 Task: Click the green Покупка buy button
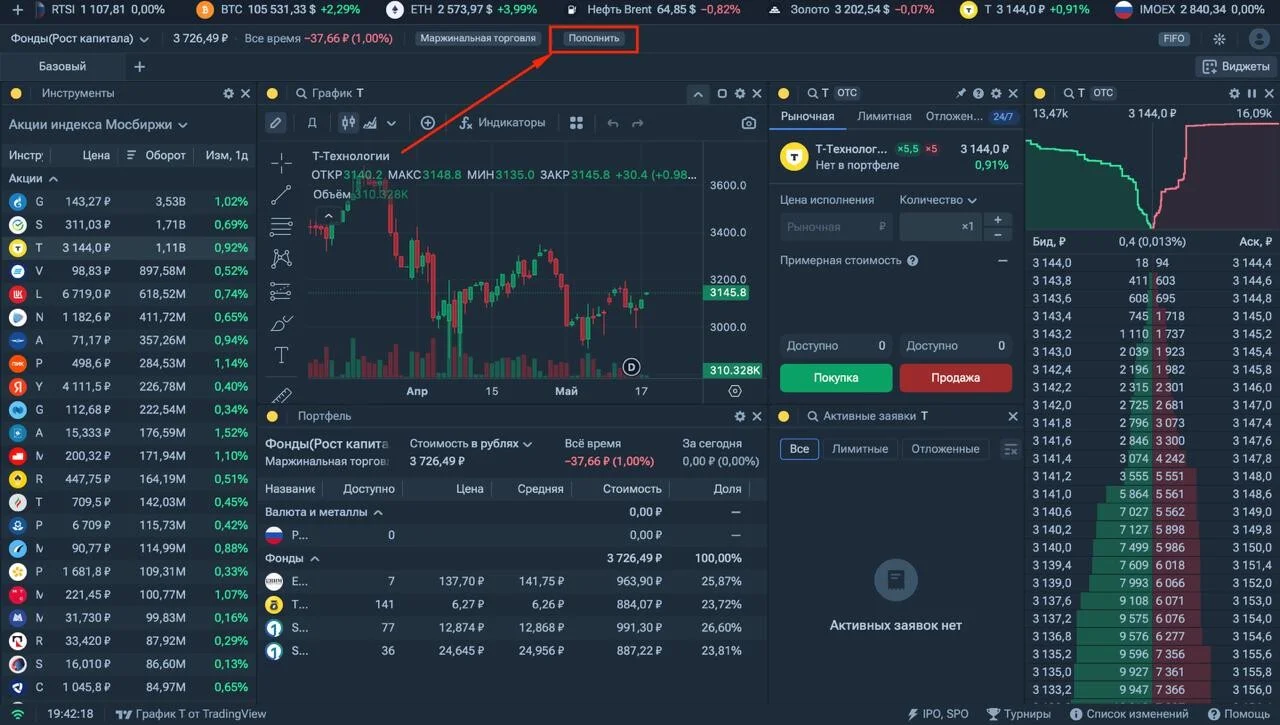point(836,378)
